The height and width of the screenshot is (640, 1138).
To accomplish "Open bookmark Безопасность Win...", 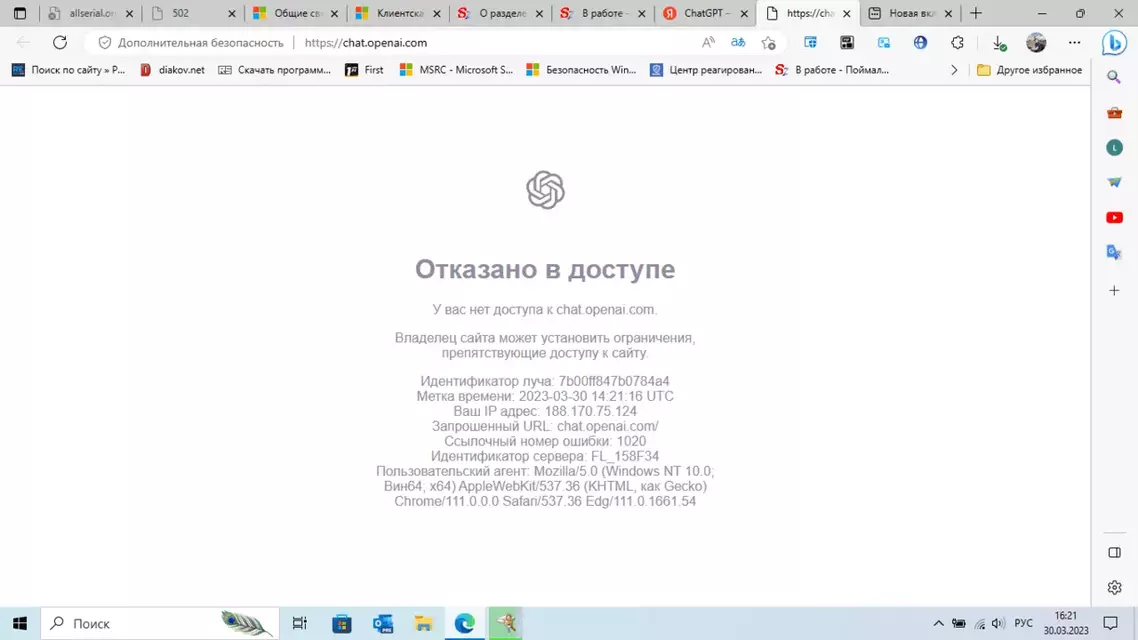I will [x=581, y=70].
